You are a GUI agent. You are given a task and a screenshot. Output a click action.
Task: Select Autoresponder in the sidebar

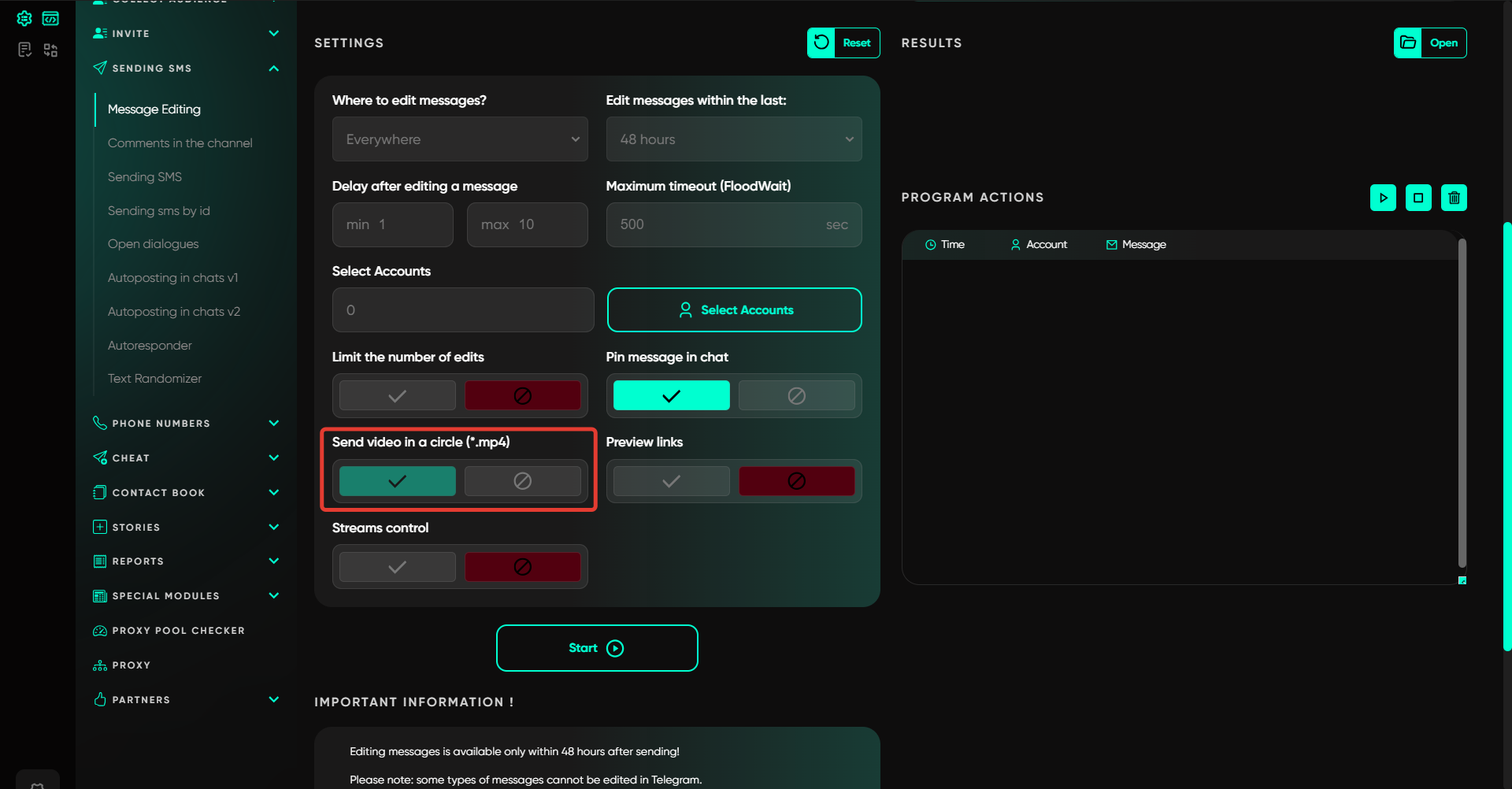click(x=150, y=346)
